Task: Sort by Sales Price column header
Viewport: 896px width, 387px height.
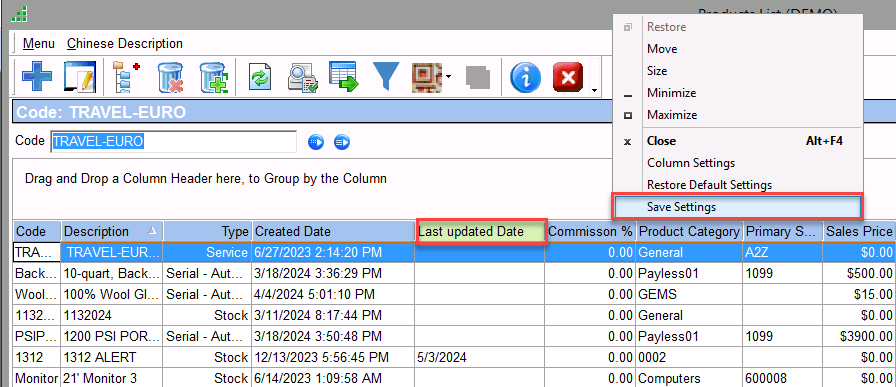Action: tap(859, 232)
